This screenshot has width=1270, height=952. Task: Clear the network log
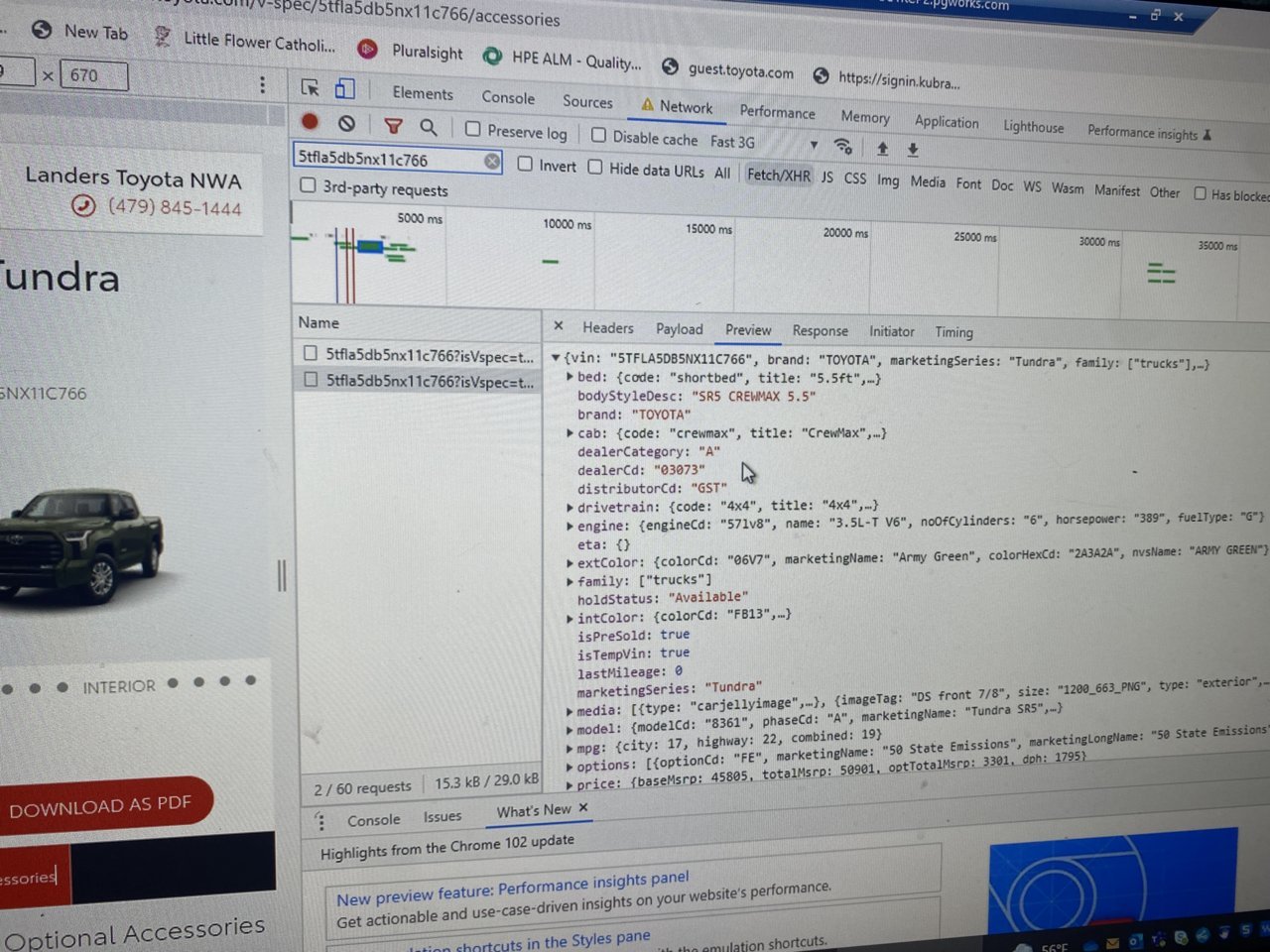(346, 124)
